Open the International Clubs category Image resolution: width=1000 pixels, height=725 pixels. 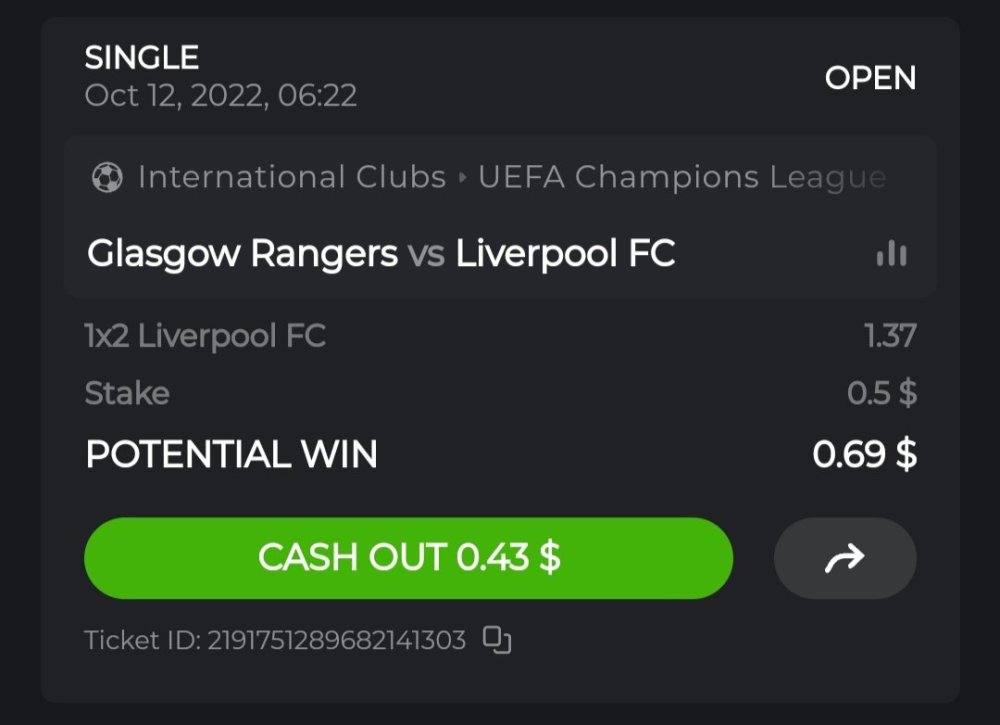pos(292,178)
